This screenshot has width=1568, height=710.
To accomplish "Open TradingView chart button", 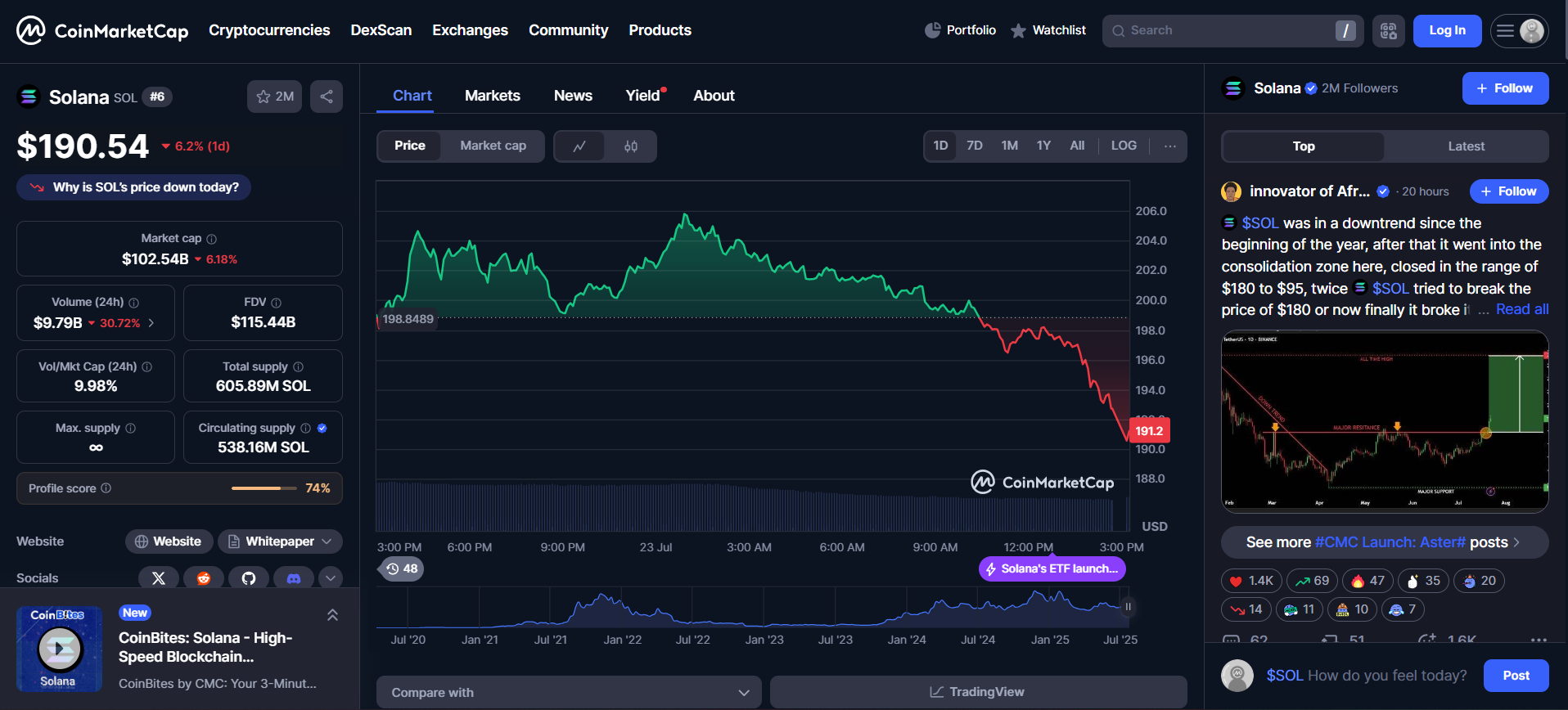I will click(x=978, y=692).
